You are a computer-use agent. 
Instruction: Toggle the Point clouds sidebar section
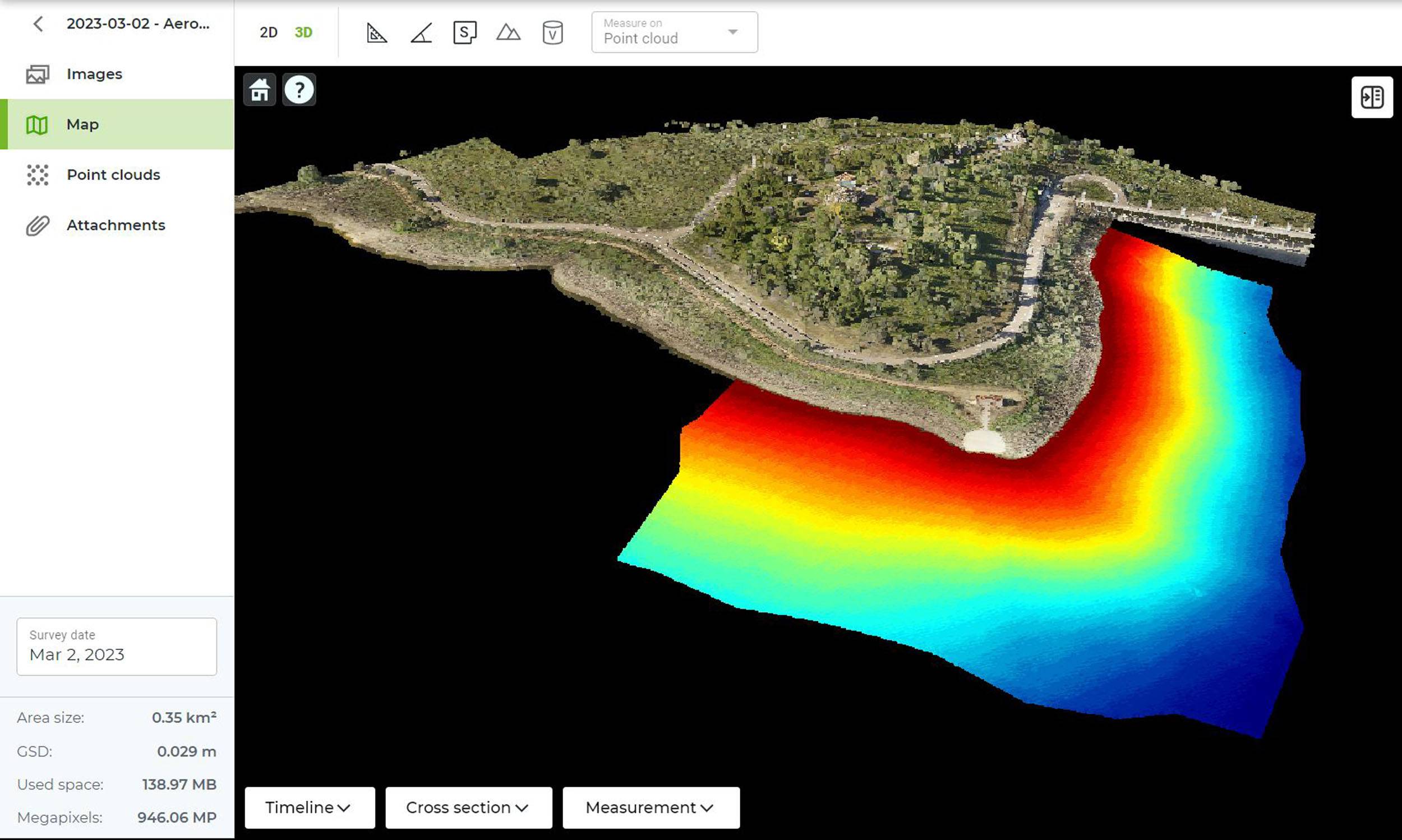[x=113, y=175]
